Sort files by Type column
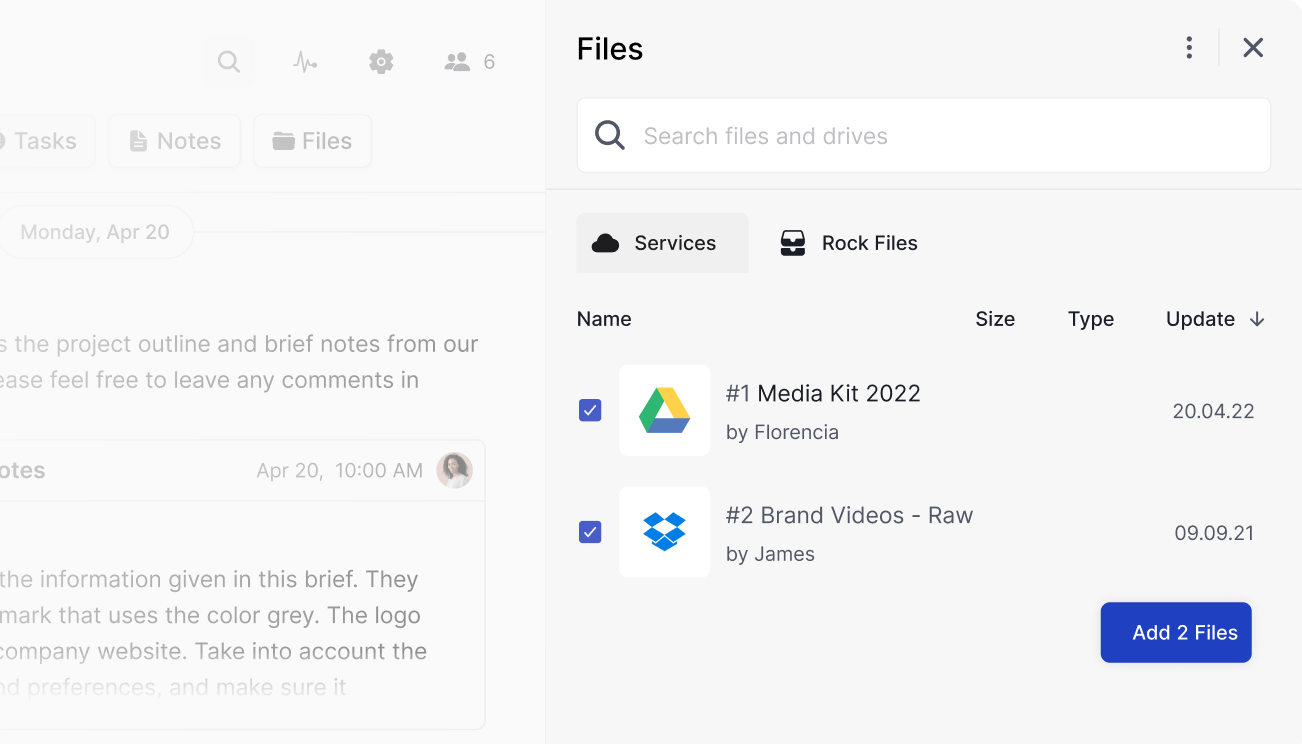 click(1090, 319)
